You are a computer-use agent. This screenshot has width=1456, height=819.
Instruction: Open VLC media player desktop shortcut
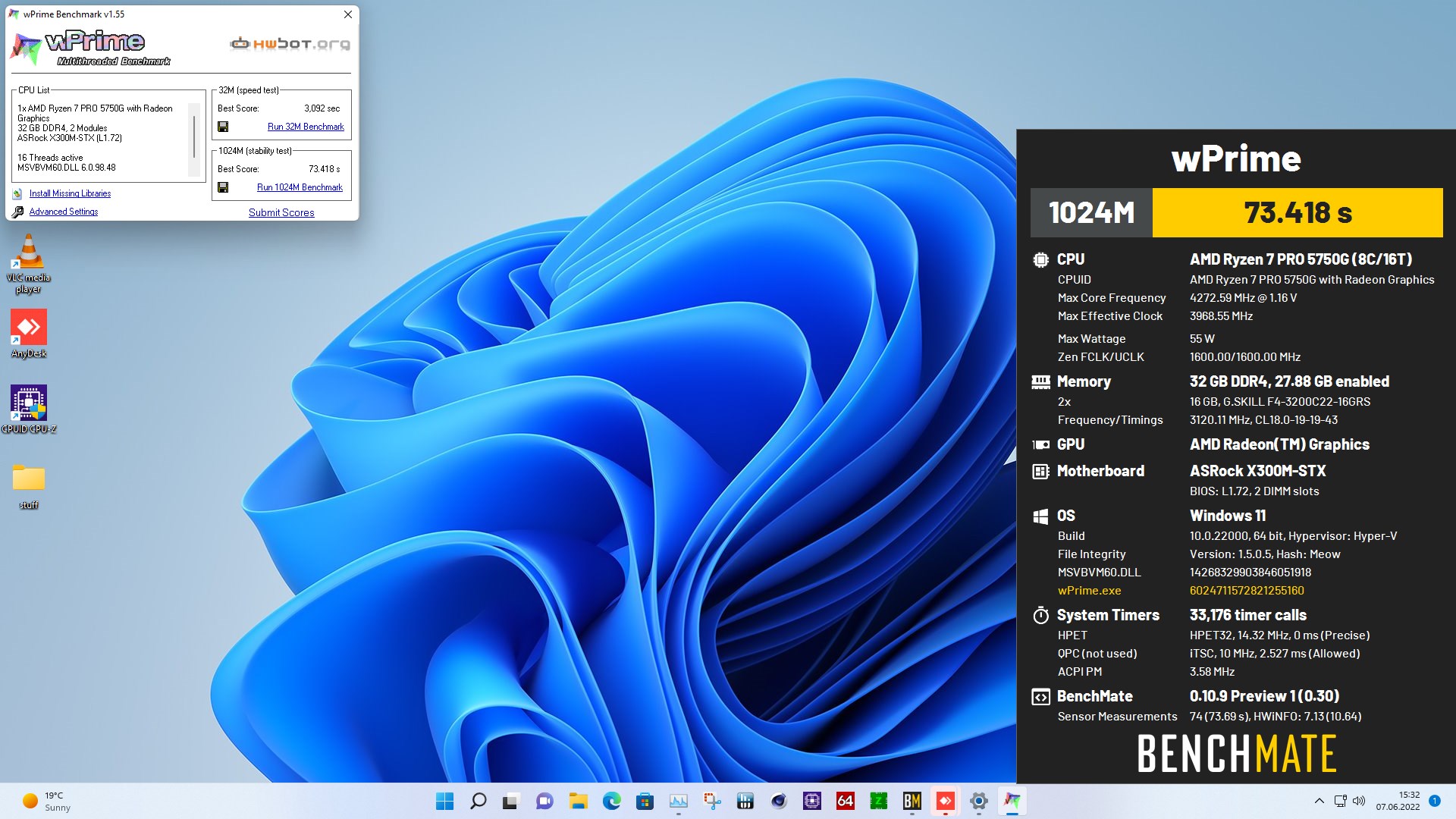click(x=29, y=263)
